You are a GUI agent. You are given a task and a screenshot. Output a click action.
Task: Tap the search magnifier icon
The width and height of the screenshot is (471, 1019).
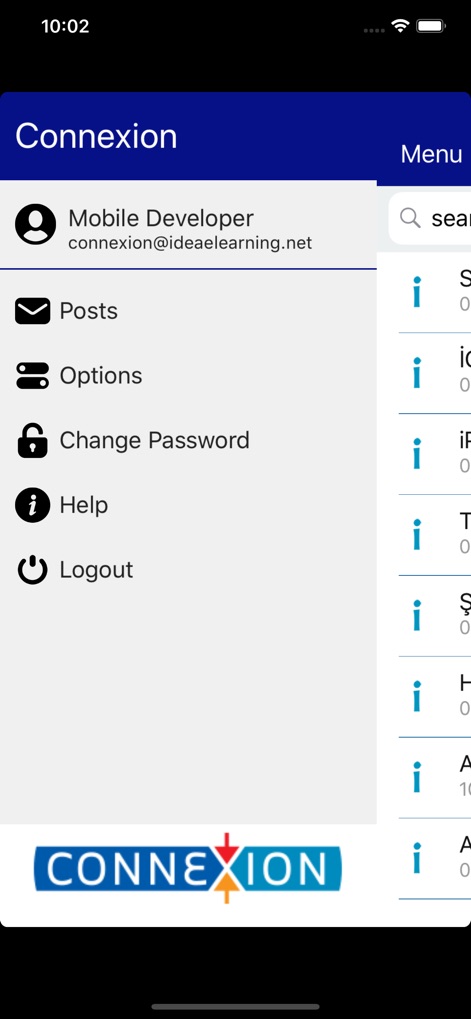(x=410, y=218)
